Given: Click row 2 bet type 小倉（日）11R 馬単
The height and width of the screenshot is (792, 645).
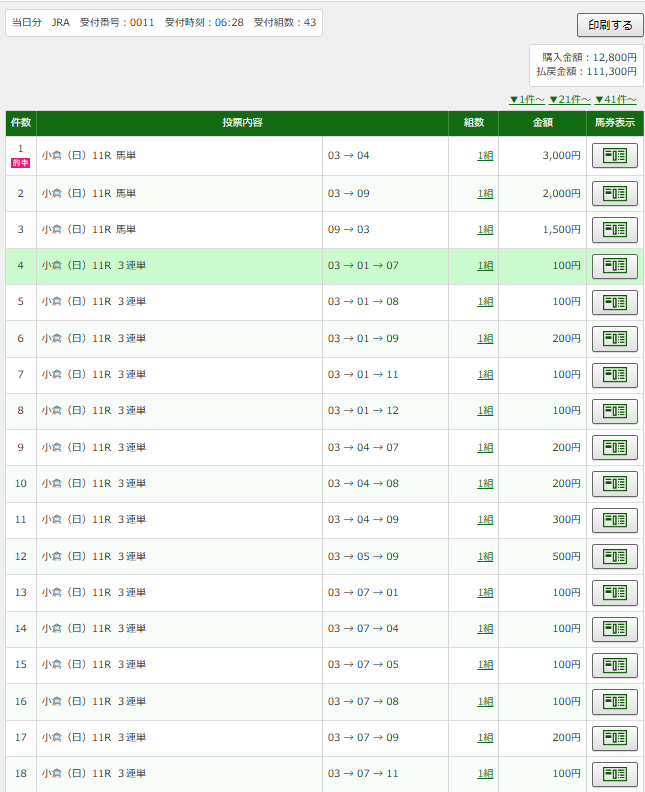Looking at the screenshot, I should pos(89,193).
